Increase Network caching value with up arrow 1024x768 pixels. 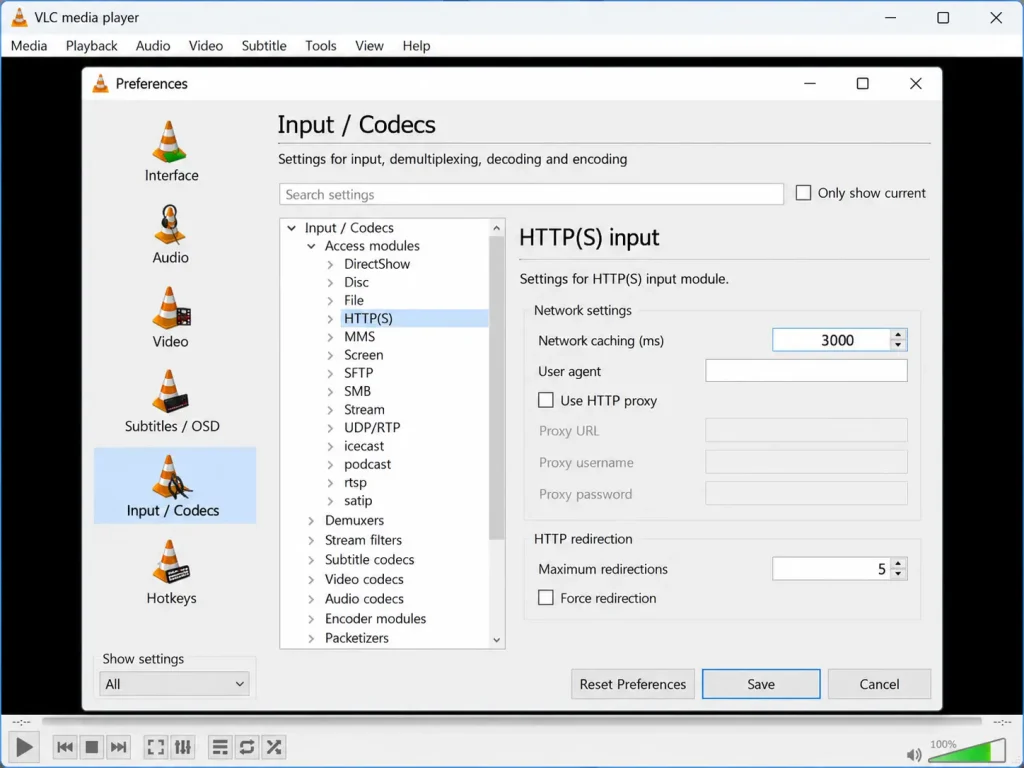pos(898,334)
